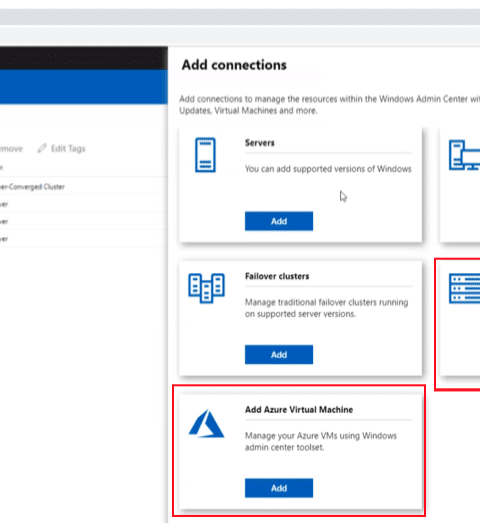Screen dimensions: 480x532
Task: Add a Failover clusters connection
Action: point(279,355)
